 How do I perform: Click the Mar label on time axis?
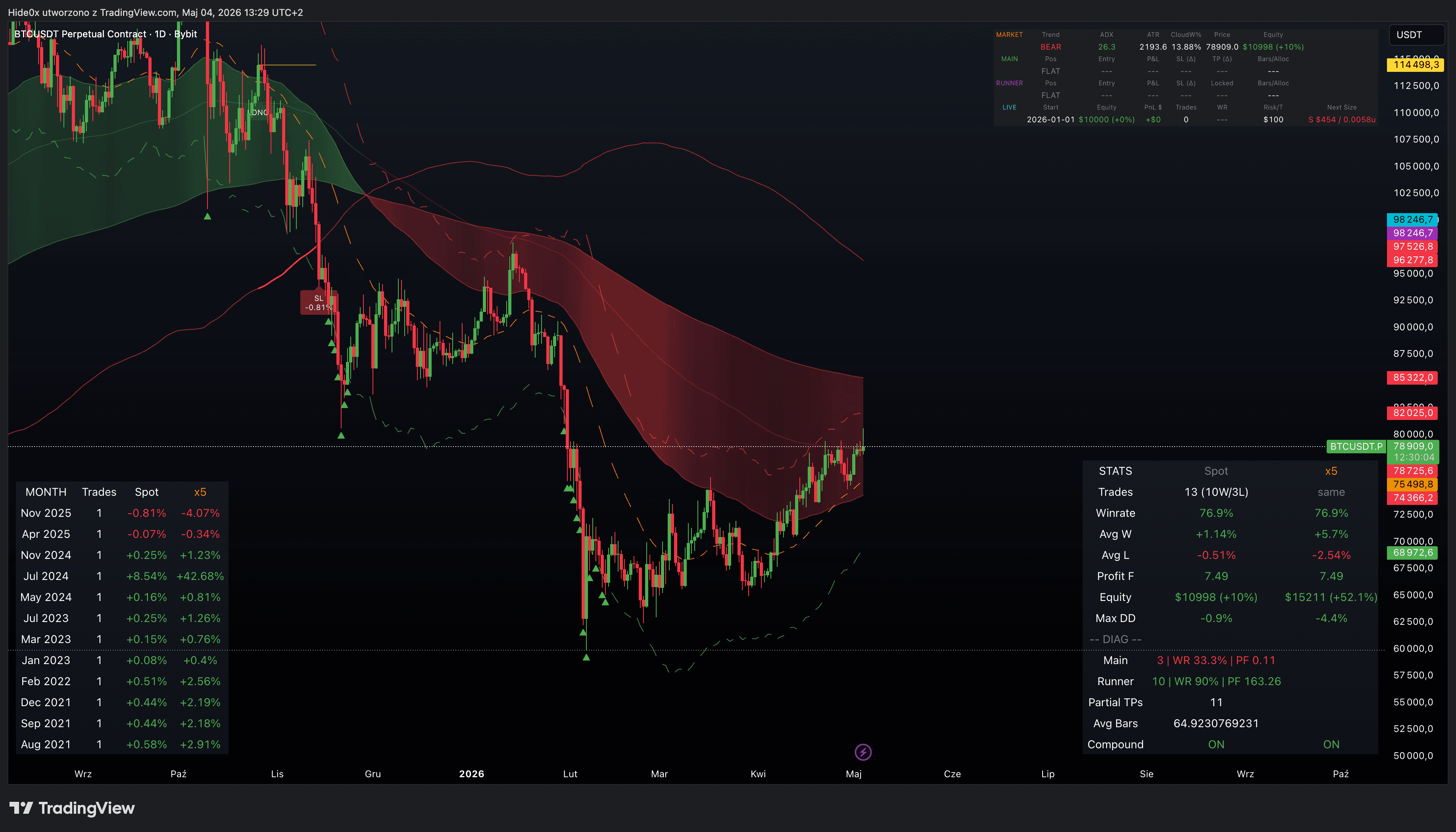pyautogui.click(x=659, y=774)
